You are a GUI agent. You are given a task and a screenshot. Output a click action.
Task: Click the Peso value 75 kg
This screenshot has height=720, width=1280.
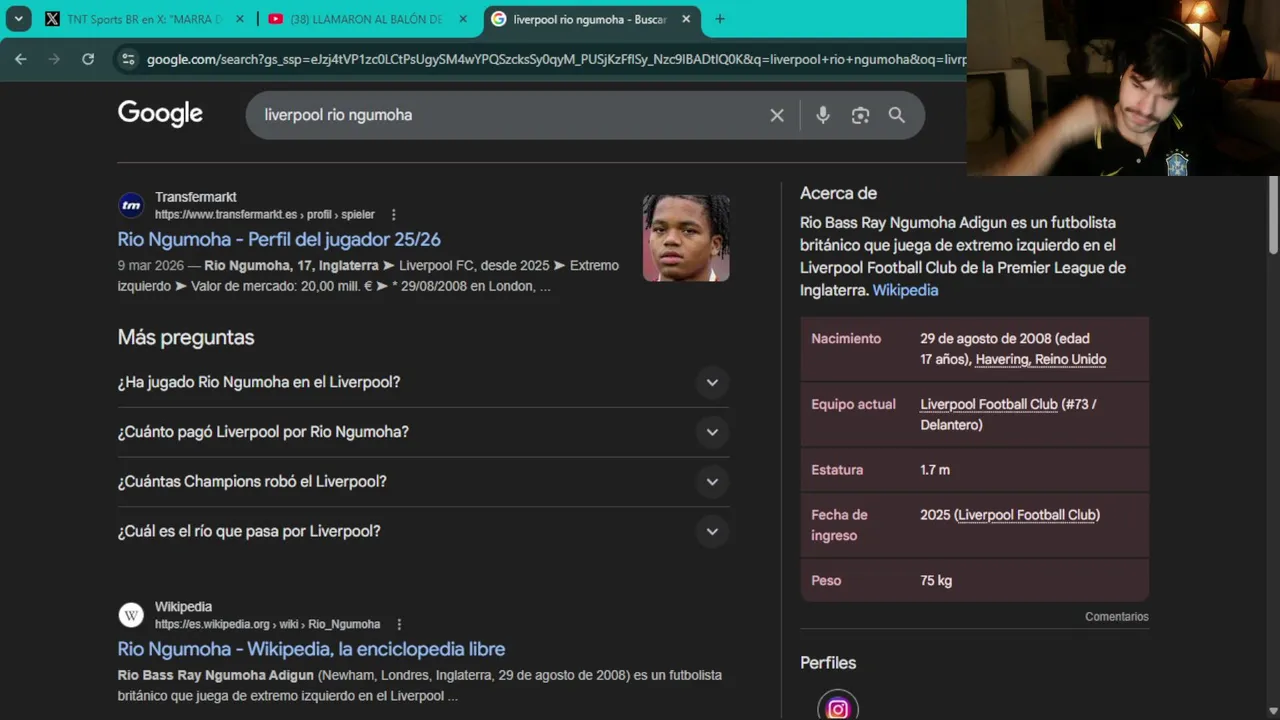(936, 580)
